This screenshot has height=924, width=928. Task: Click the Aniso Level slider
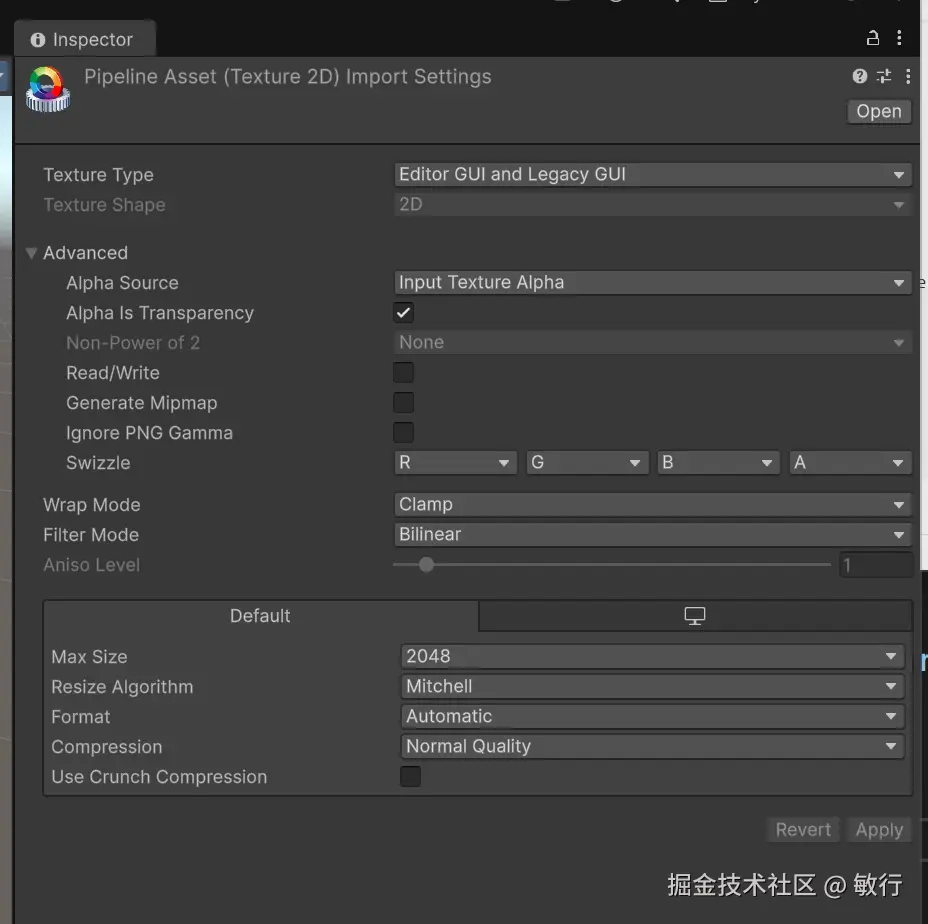[x=610, y=565]
